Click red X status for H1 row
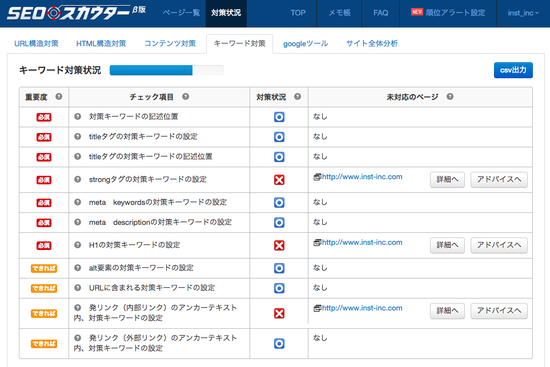550x367 pixels. coord(279,246)
